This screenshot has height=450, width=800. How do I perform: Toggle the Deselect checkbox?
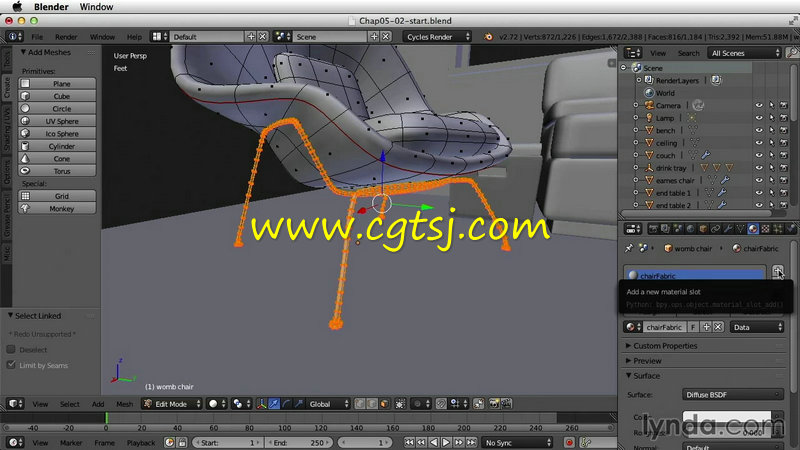11,349
